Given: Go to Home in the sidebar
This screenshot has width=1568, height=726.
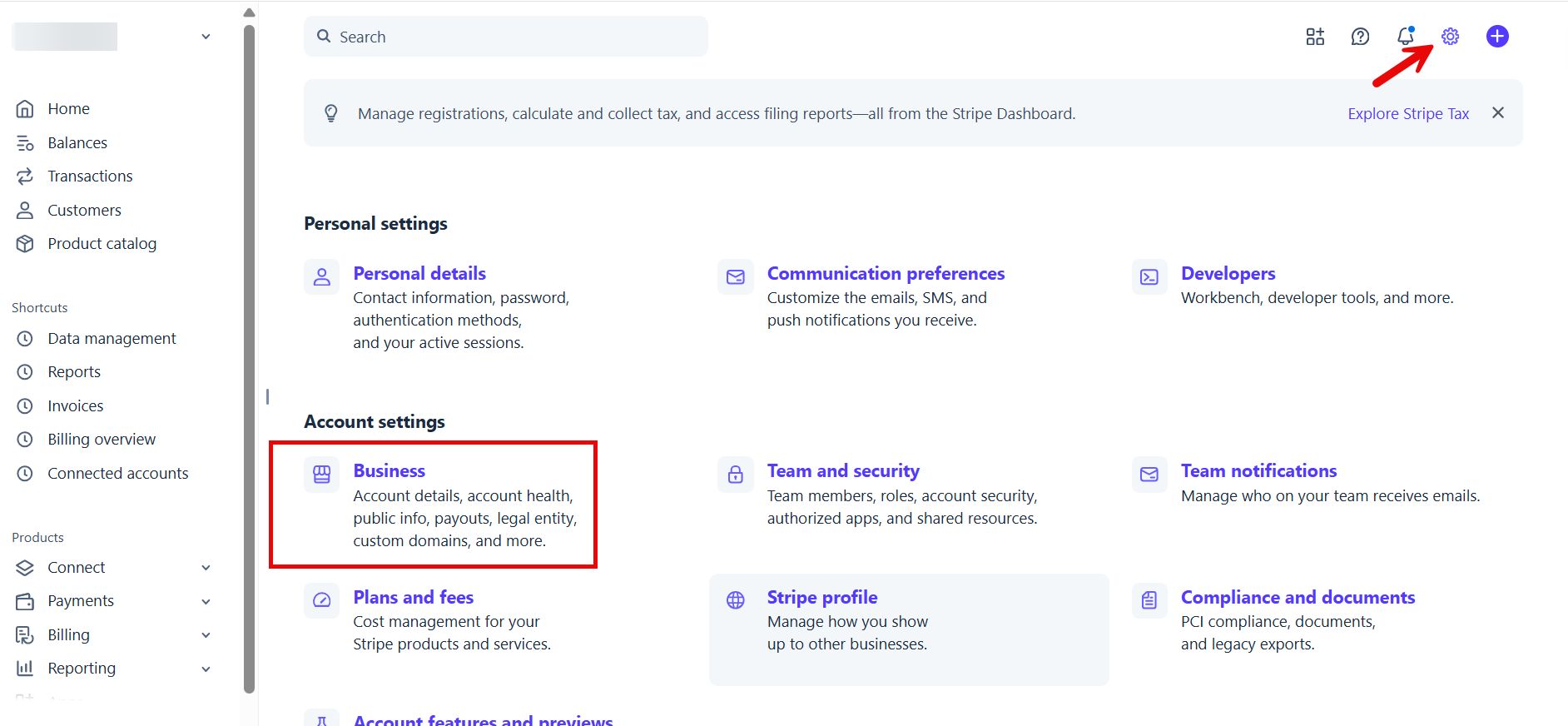Looking at the screenshot, I should click(69, 109).
